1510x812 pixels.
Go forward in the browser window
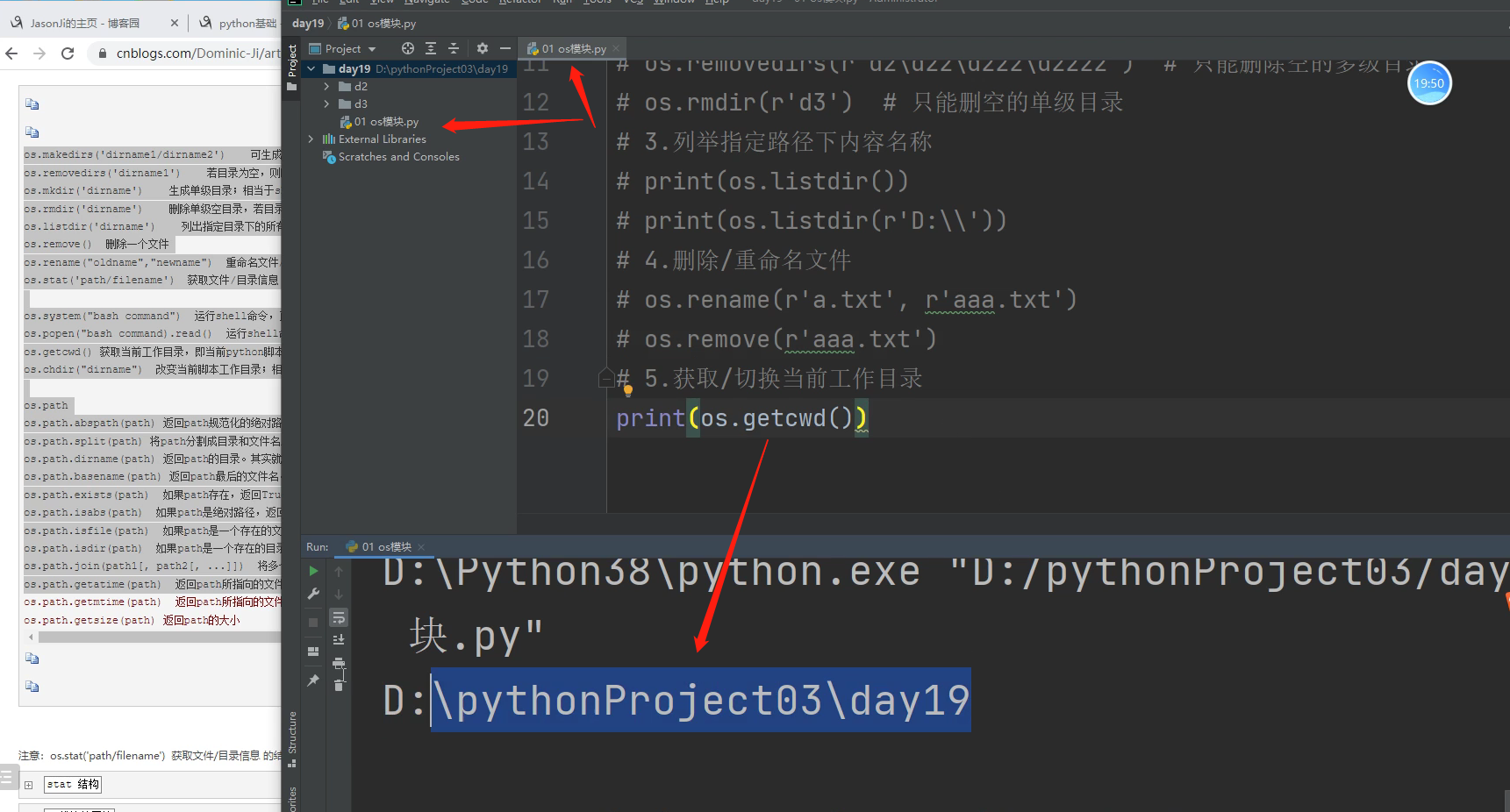[x=39, y=53]
